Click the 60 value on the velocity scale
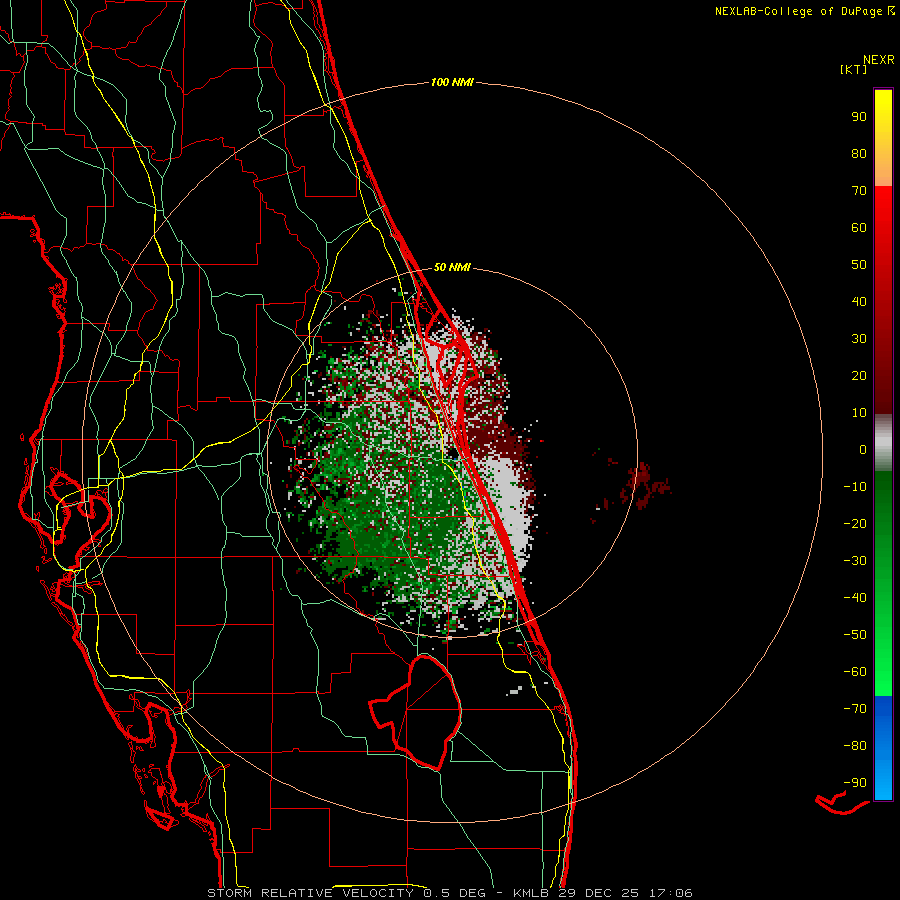 (859, 228)
